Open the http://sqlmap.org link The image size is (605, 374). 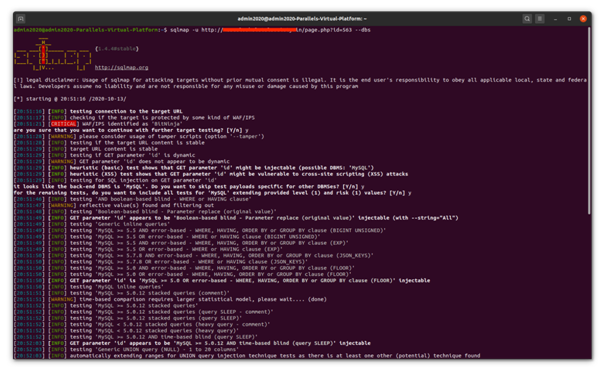[x=122, y=68]
